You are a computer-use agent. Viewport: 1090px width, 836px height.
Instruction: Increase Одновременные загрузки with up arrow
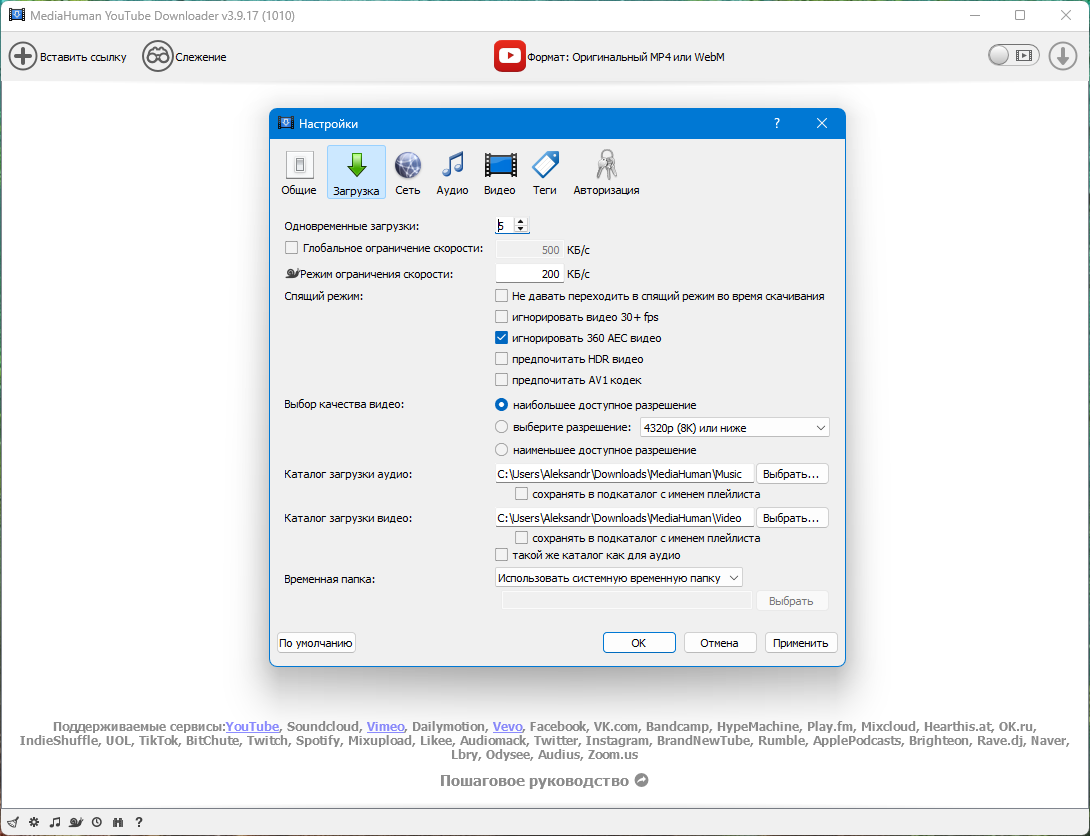point(521,222)
